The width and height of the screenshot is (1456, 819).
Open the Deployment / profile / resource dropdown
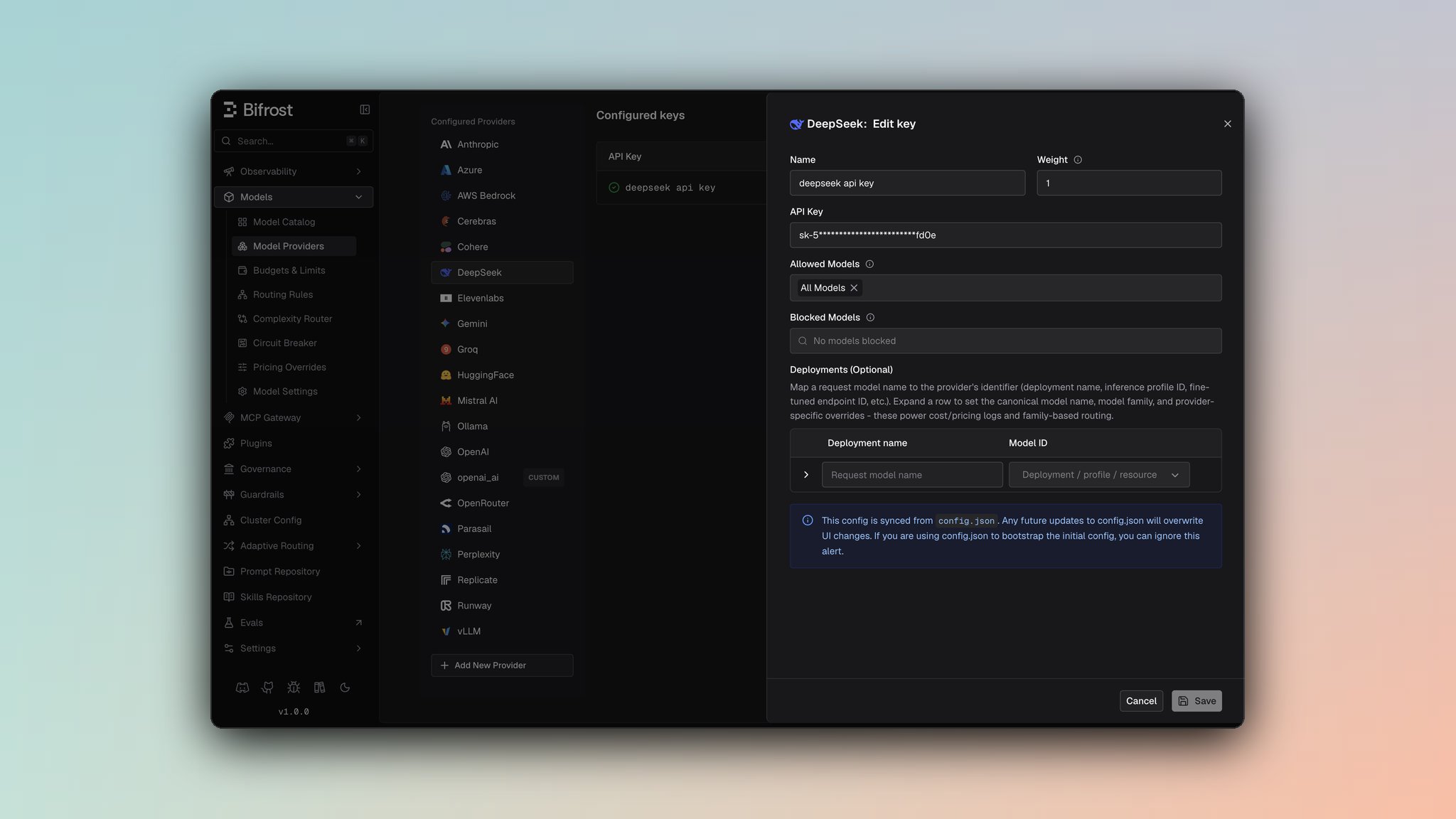[1099, 475]
